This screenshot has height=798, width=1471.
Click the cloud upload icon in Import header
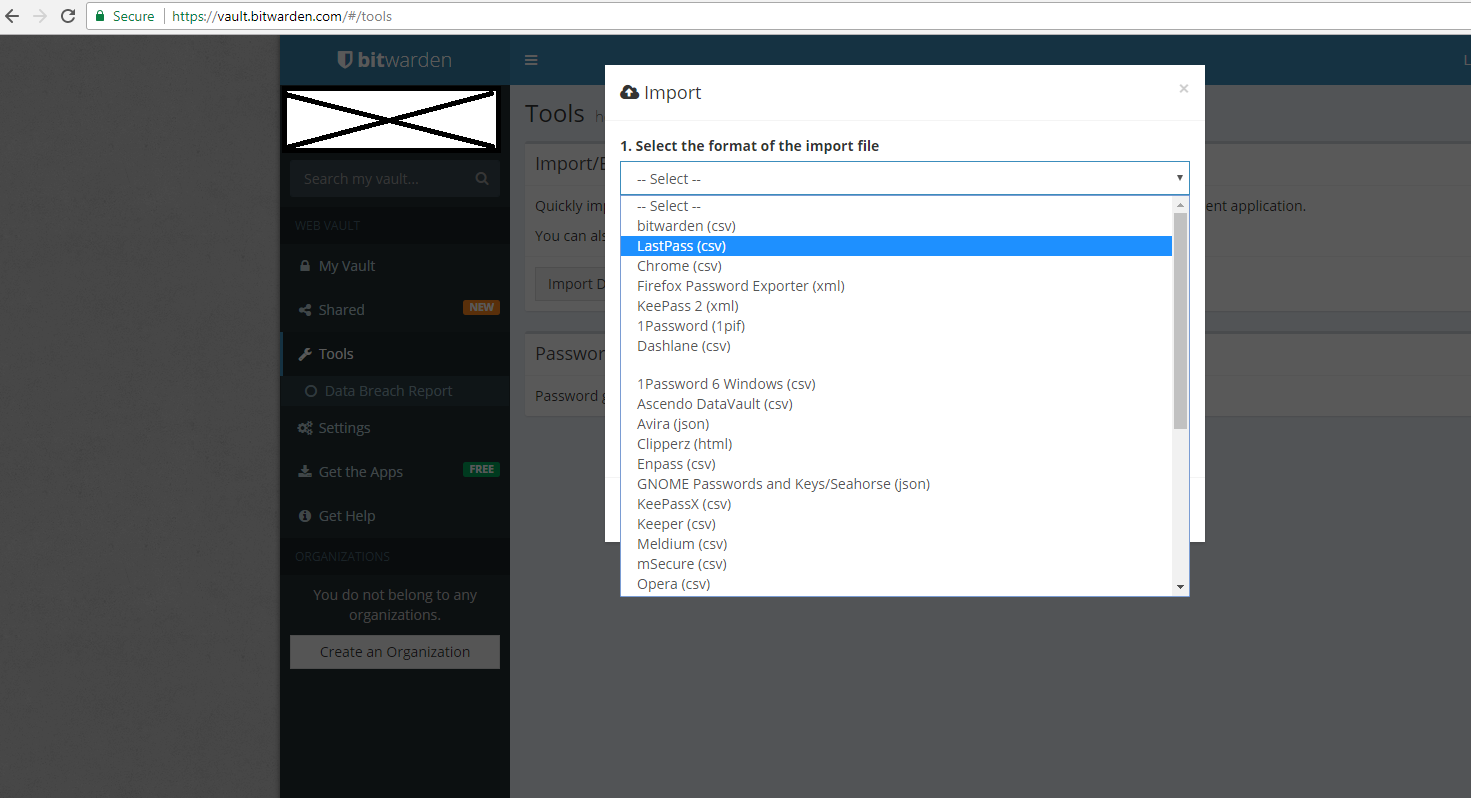630,92
